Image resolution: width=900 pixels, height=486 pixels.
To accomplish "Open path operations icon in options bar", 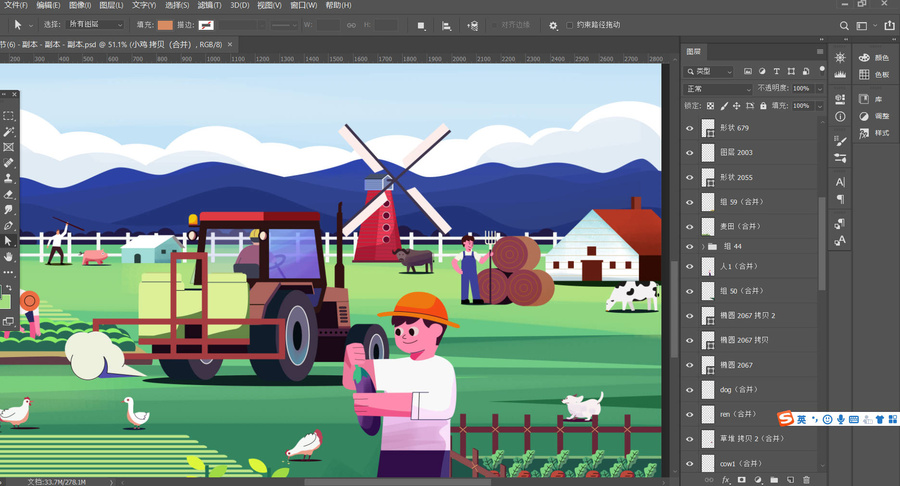I will coord(421,25).
